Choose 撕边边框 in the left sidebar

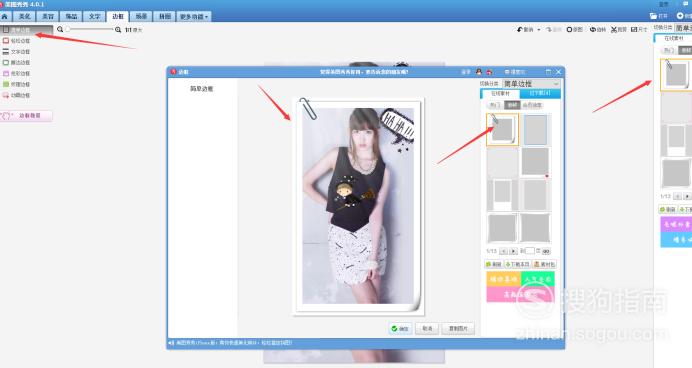pos(17,63)
